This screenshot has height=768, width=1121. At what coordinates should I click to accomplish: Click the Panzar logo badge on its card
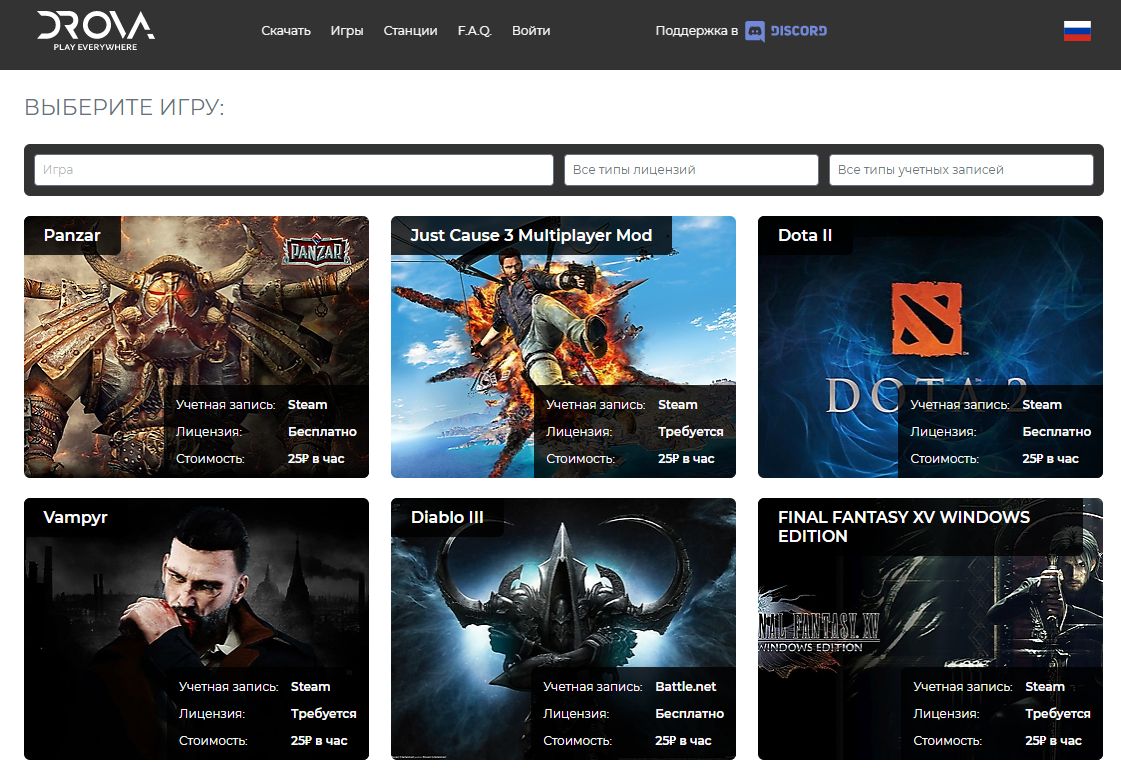(x=317, y=250)
